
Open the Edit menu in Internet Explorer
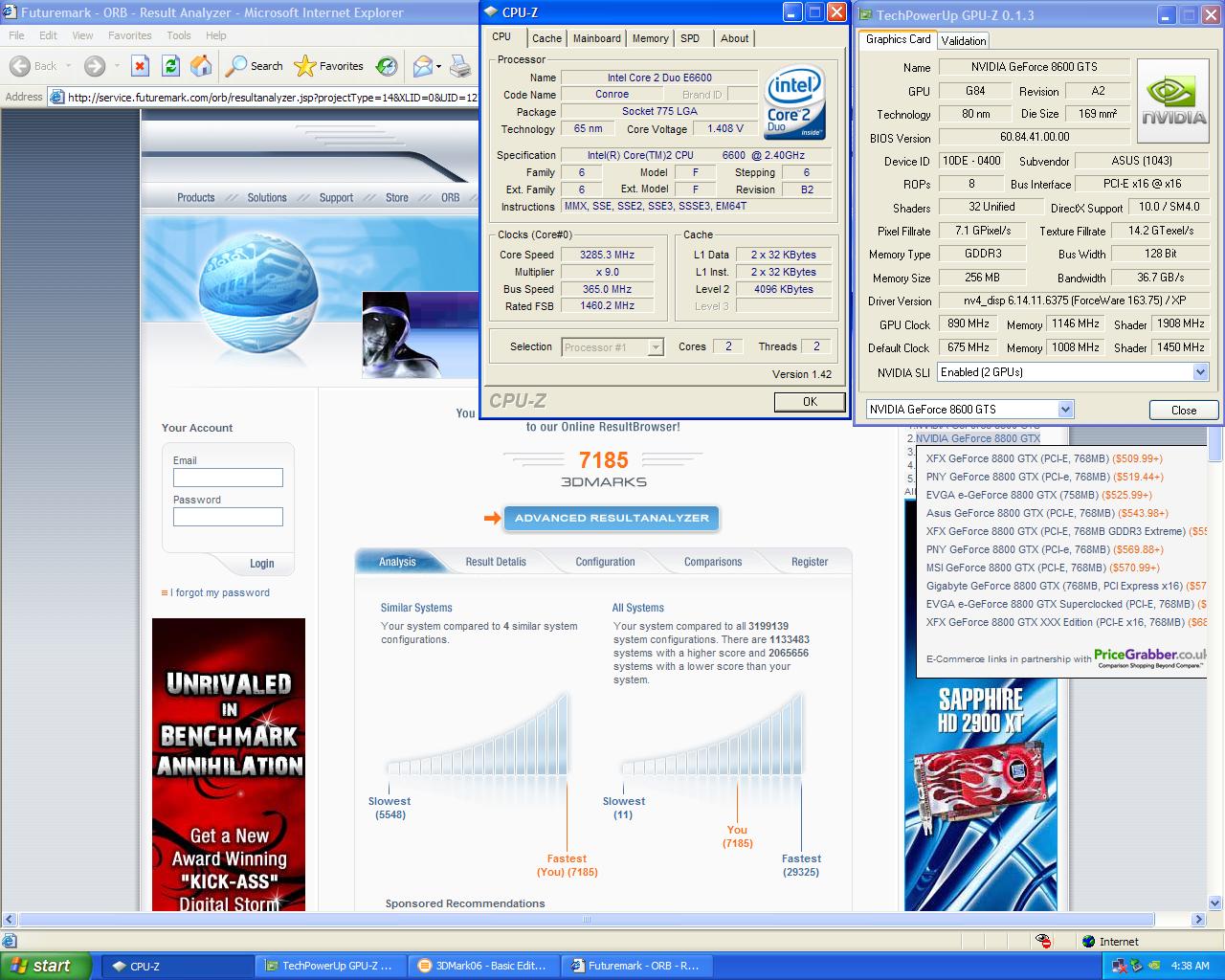48,35
